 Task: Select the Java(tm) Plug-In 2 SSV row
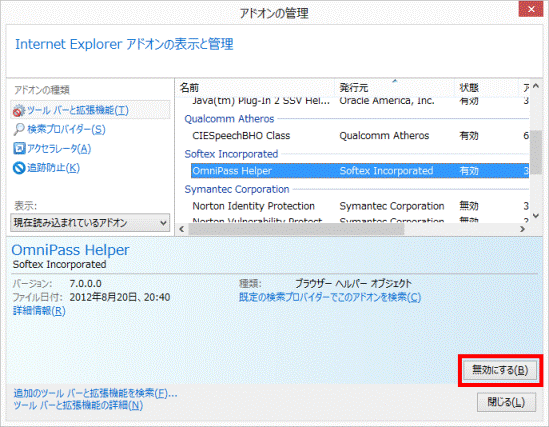coord(360,100)
